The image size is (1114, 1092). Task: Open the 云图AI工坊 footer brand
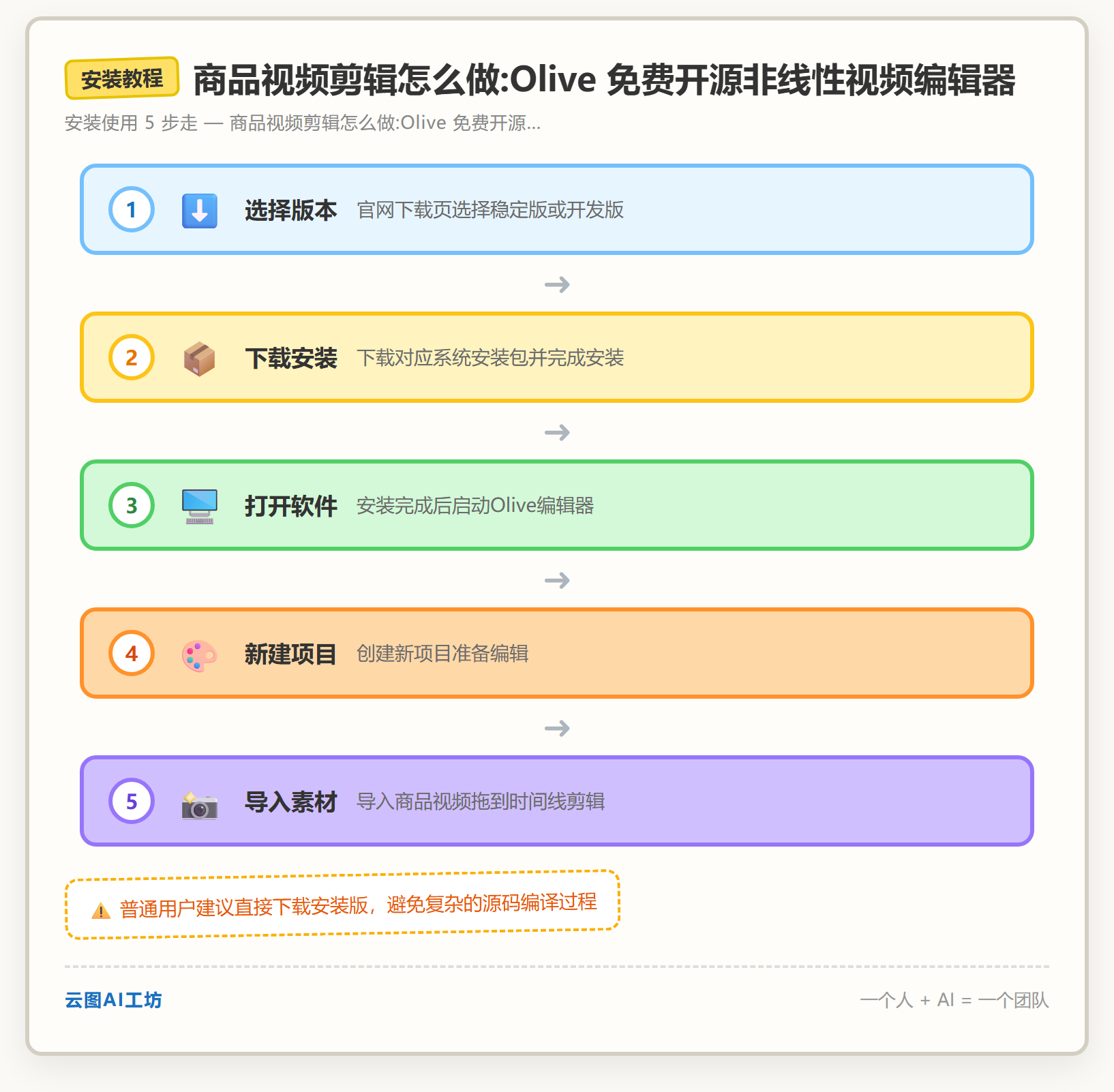pos(113,1000)
